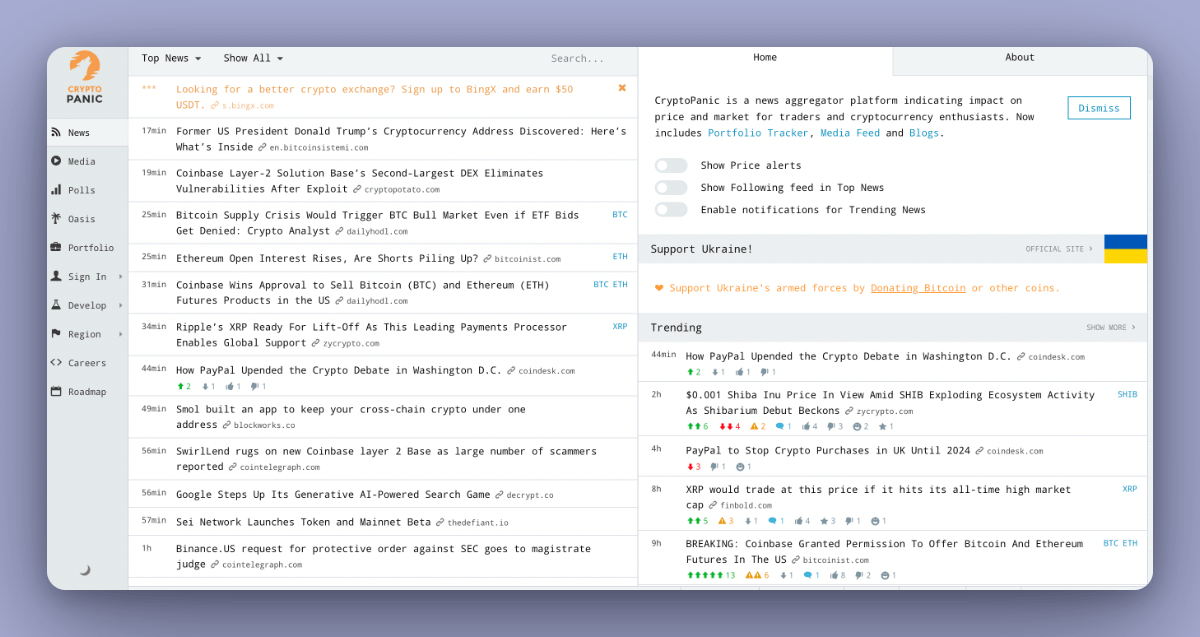
Task: Open Coinbase Layer-2 DEX vulnerabilities article
Action: coord(360,180)
